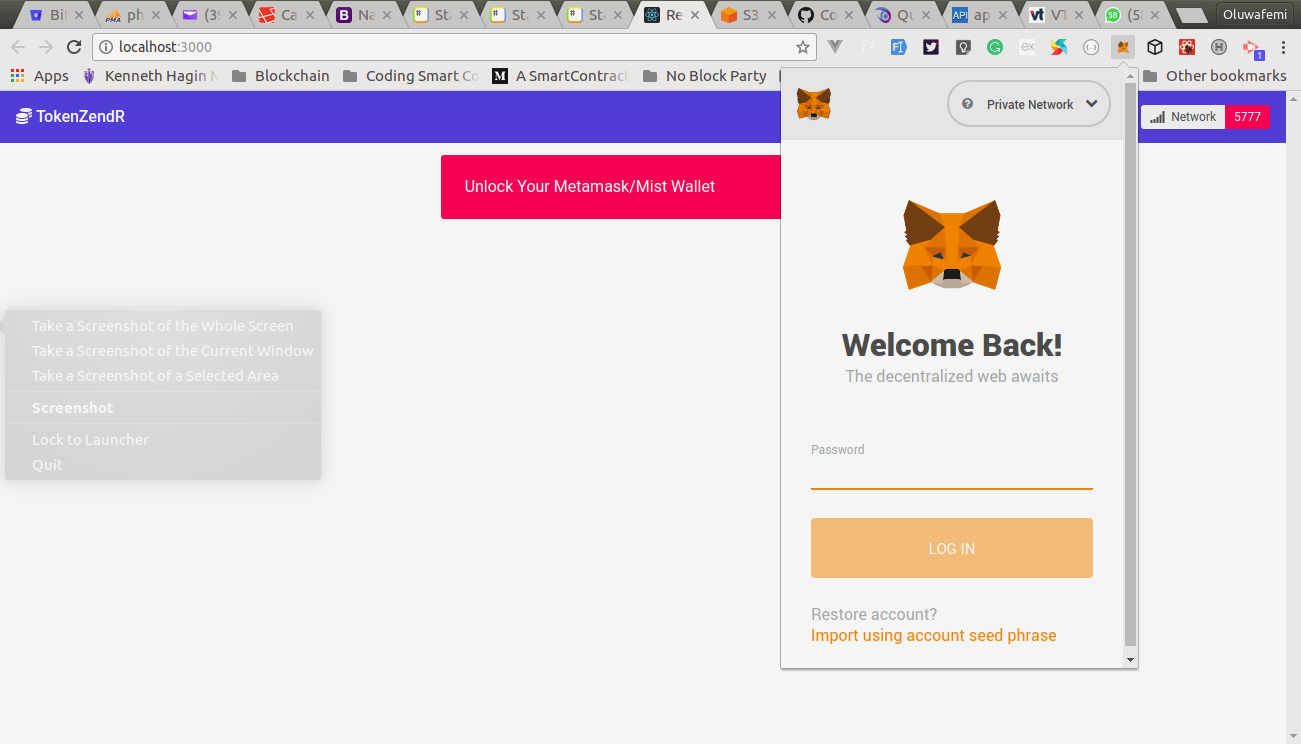Go back to previous page
The height and width of the screenshot is (744, 1301).
click(x=18, y=47)
